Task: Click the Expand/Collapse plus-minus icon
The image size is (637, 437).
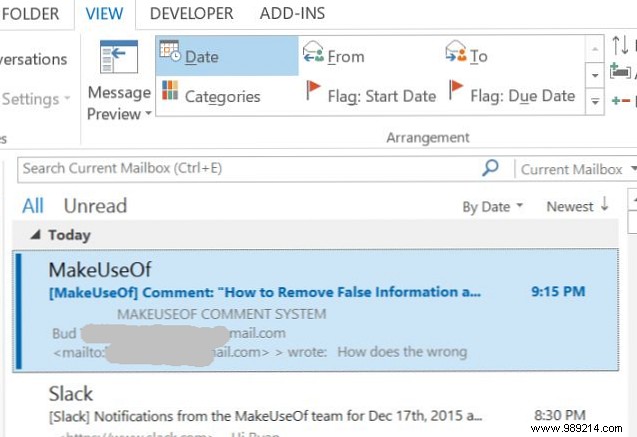Action: (x=621, y=100)
